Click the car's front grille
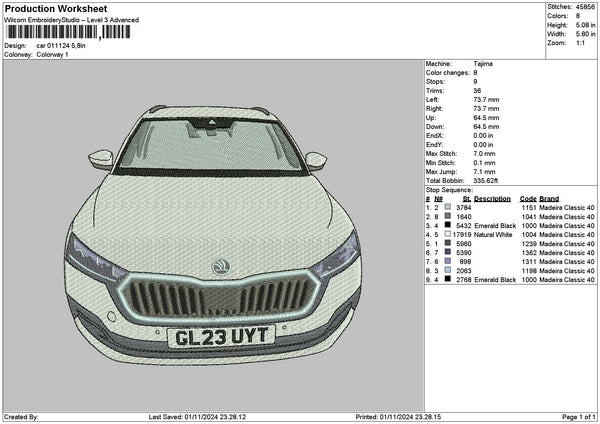This screenshot has width=600, height=424. pos(218,298)
